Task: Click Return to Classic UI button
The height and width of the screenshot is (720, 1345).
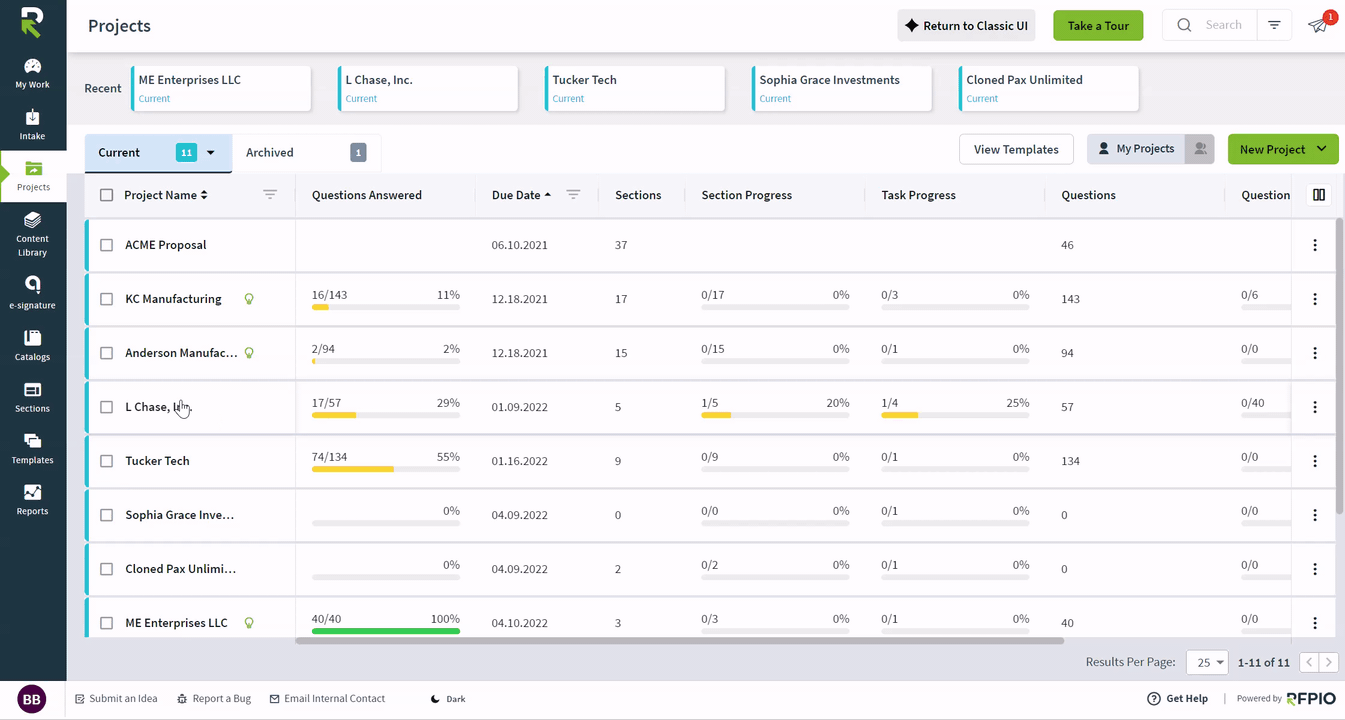Action: pos(966,26)
